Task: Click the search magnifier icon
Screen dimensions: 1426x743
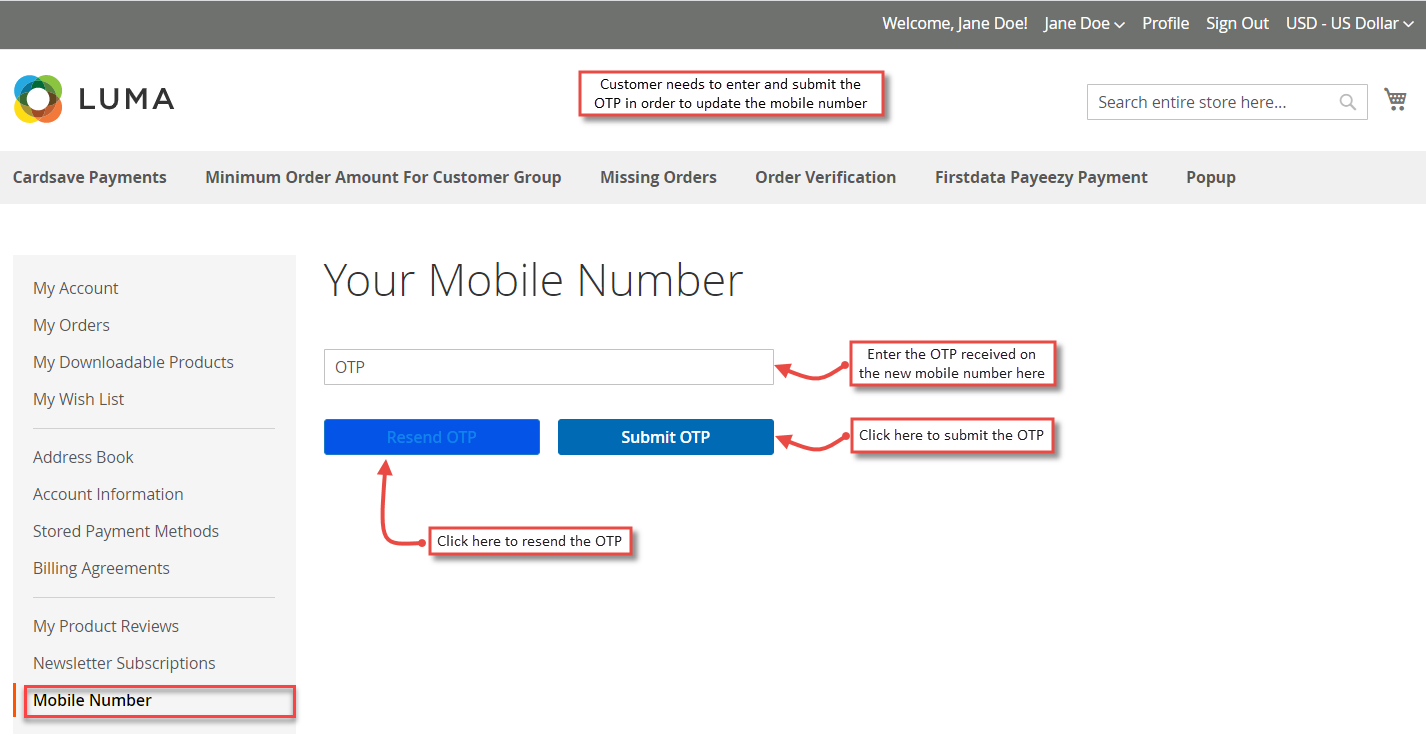Action: point(1347,101)
